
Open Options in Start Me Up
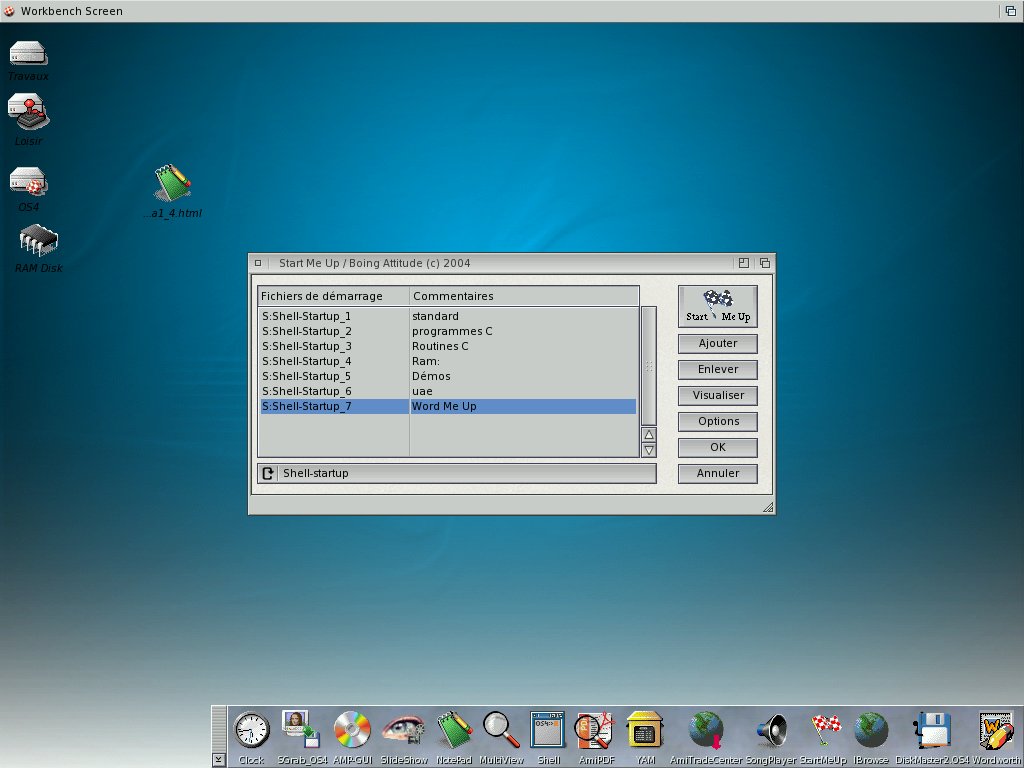tap(718, 422)
